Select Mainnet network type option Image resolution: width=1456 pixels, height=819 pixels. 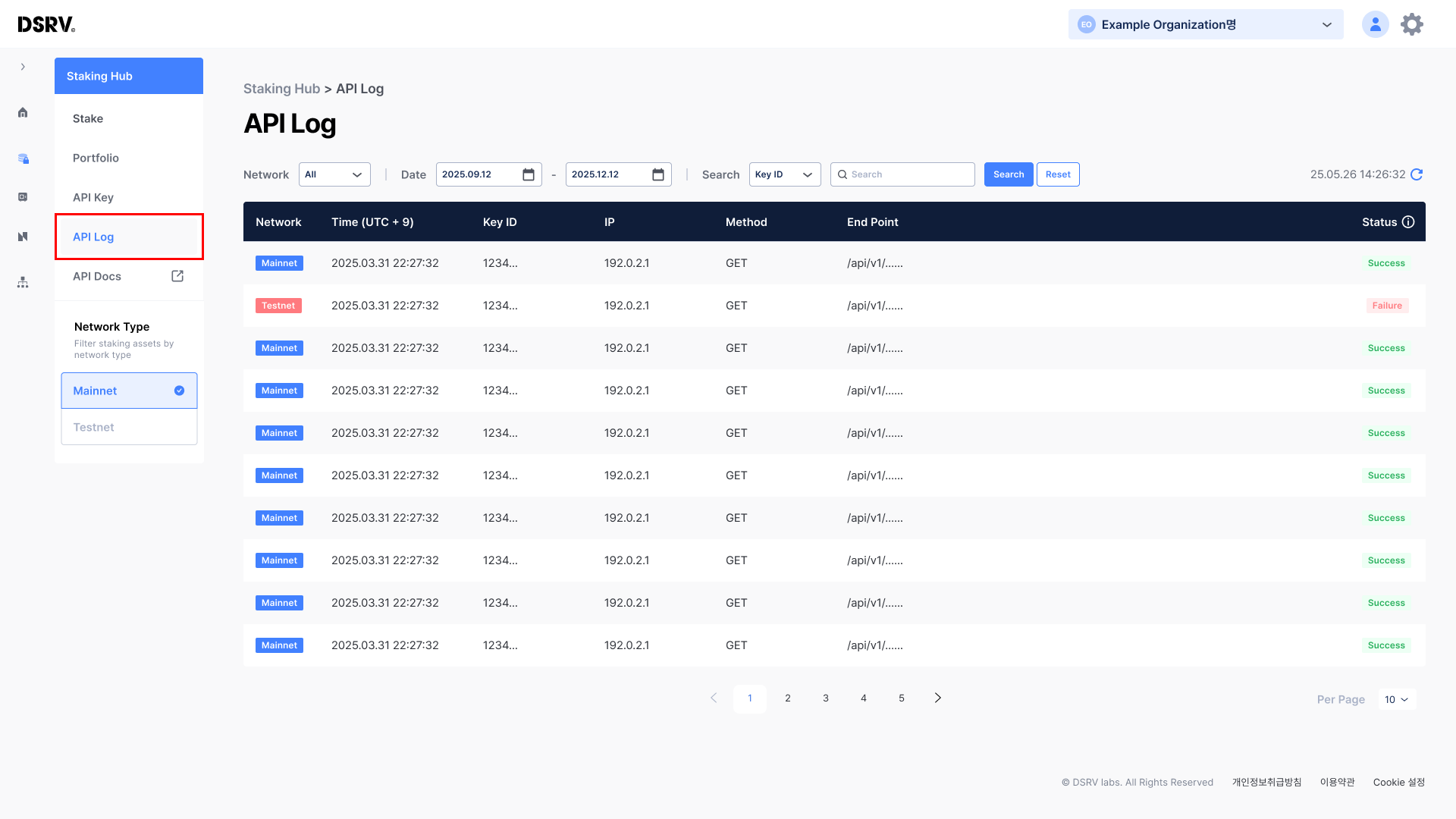[129, 391]
